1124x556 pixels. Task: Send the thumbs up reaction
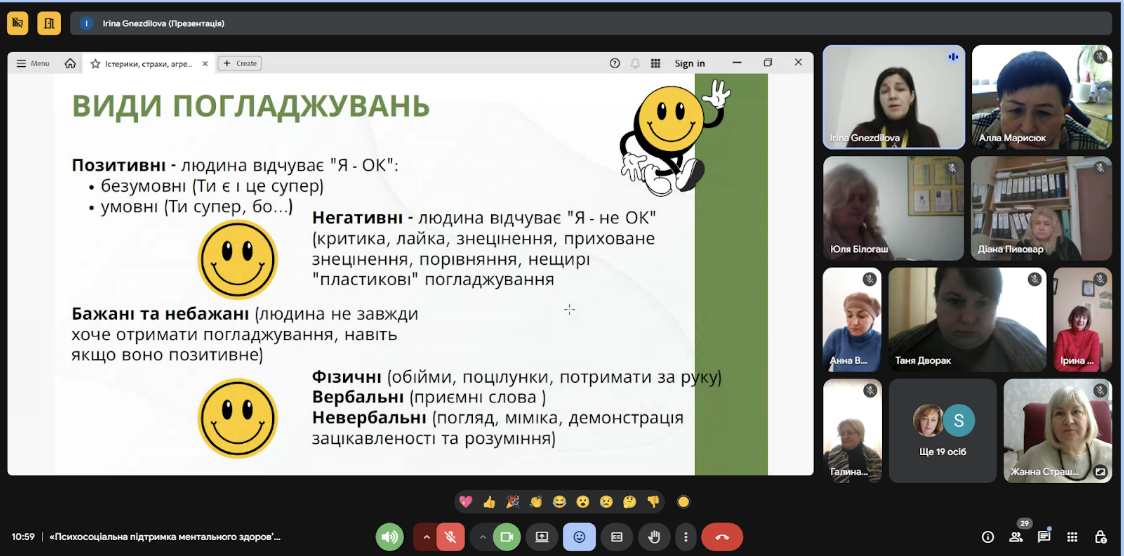point(490,502)
